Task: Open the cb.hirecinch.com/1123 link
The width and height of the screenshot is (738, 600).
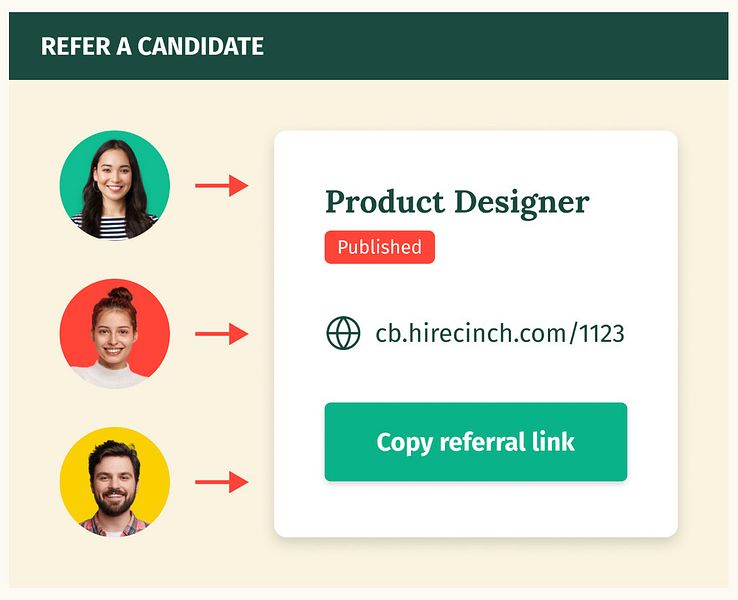Action: 500,333
